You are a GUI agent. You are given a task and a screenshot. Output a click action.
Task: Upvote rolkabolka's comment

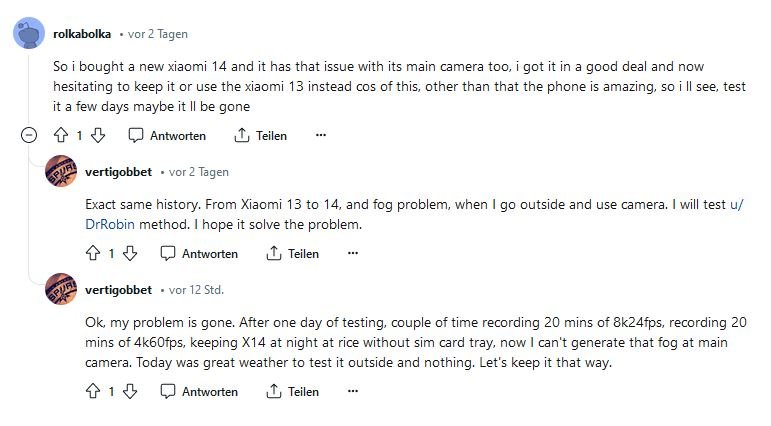coord(60,135)
